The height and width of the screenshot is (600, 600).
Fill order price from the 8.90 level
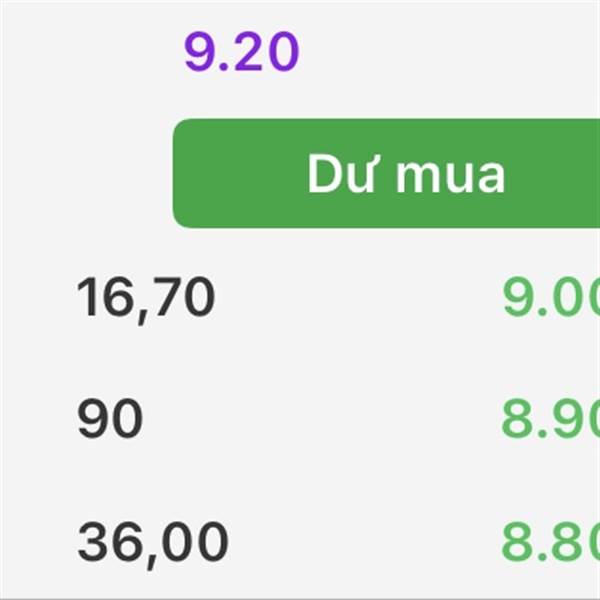tap(551, 418)
